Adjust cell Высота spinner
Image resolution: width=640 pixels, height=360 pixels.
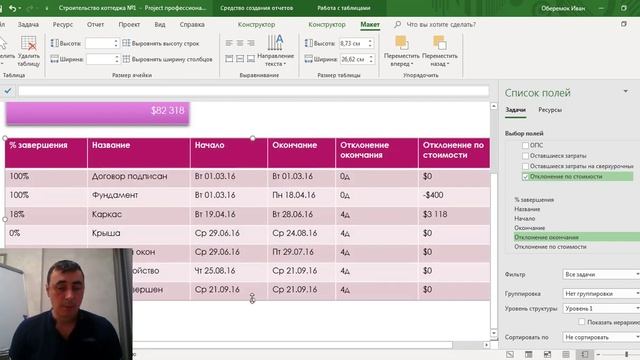pyautogui.click(x=116, y=43)
